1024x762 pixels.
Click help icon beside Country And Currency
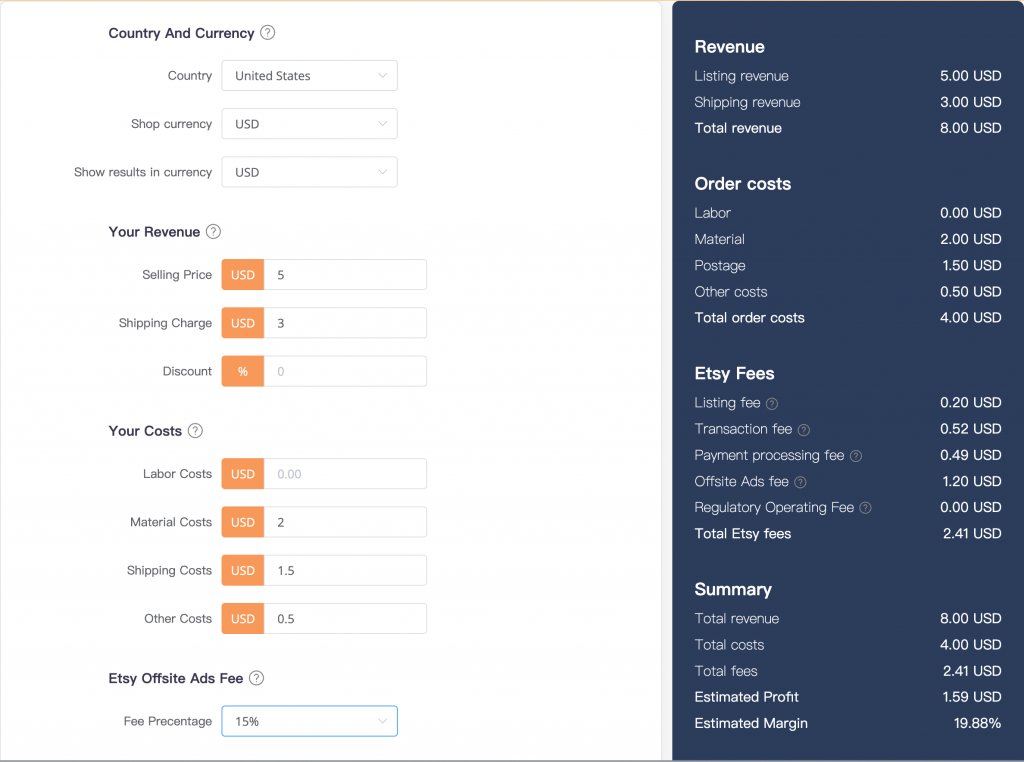pos(267,33)
